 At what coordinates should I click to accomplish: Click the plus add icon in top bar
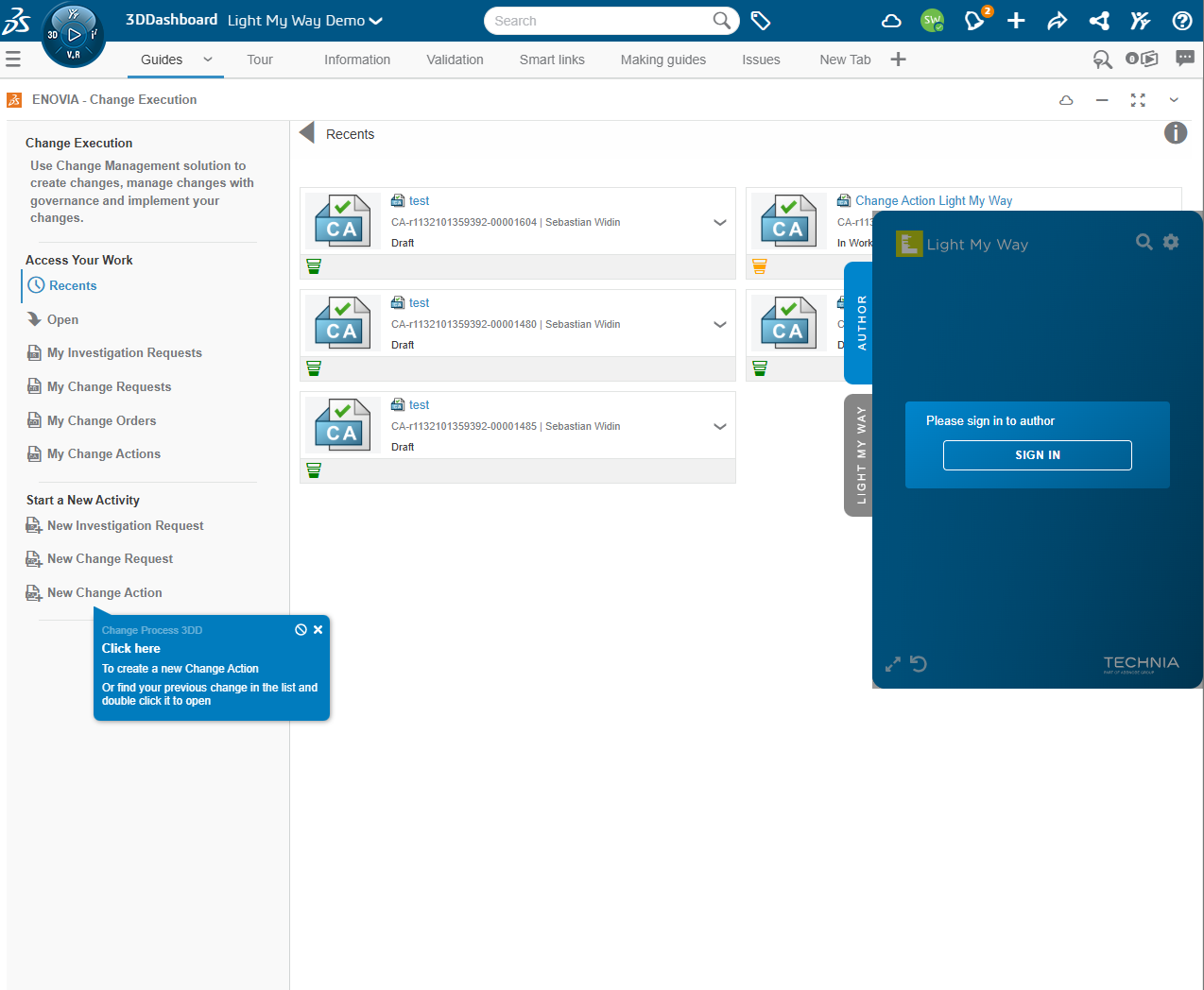tap(1016, 21)
